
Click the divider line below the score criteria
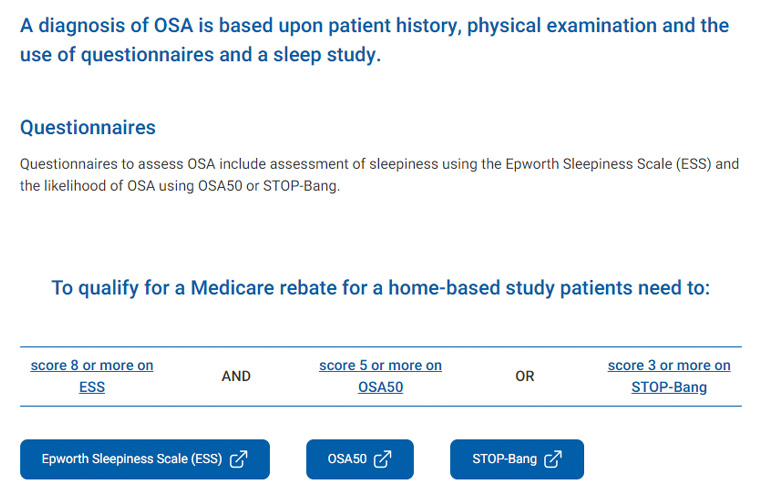(380, 406)
